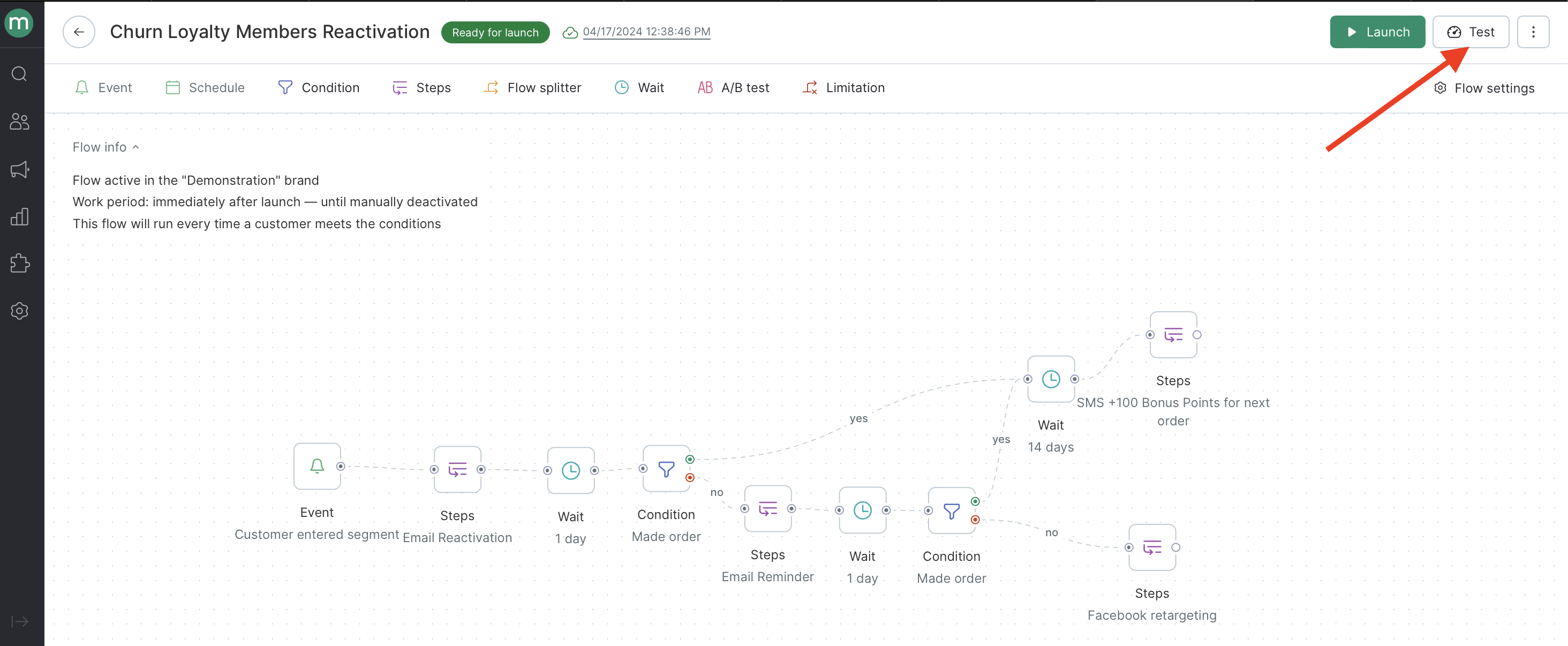Click the flow title Churn Loyalty Members Reactivation

[x=270, y=32]
